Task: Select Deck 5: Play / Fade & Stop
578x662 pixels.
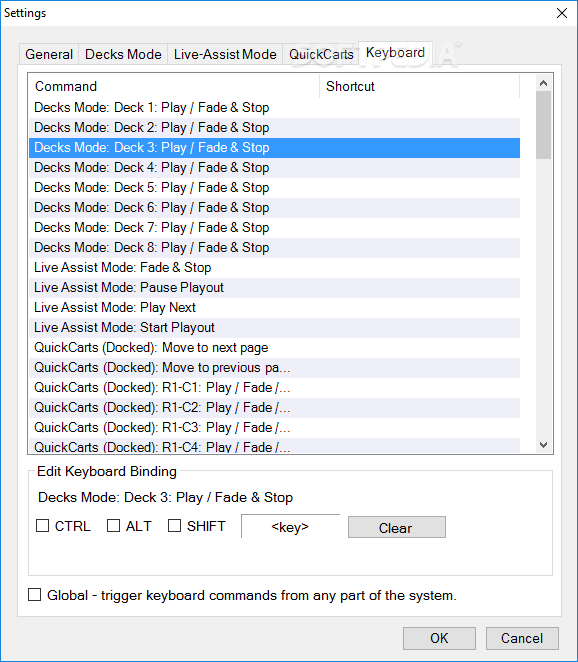Action: click(274, 187)
